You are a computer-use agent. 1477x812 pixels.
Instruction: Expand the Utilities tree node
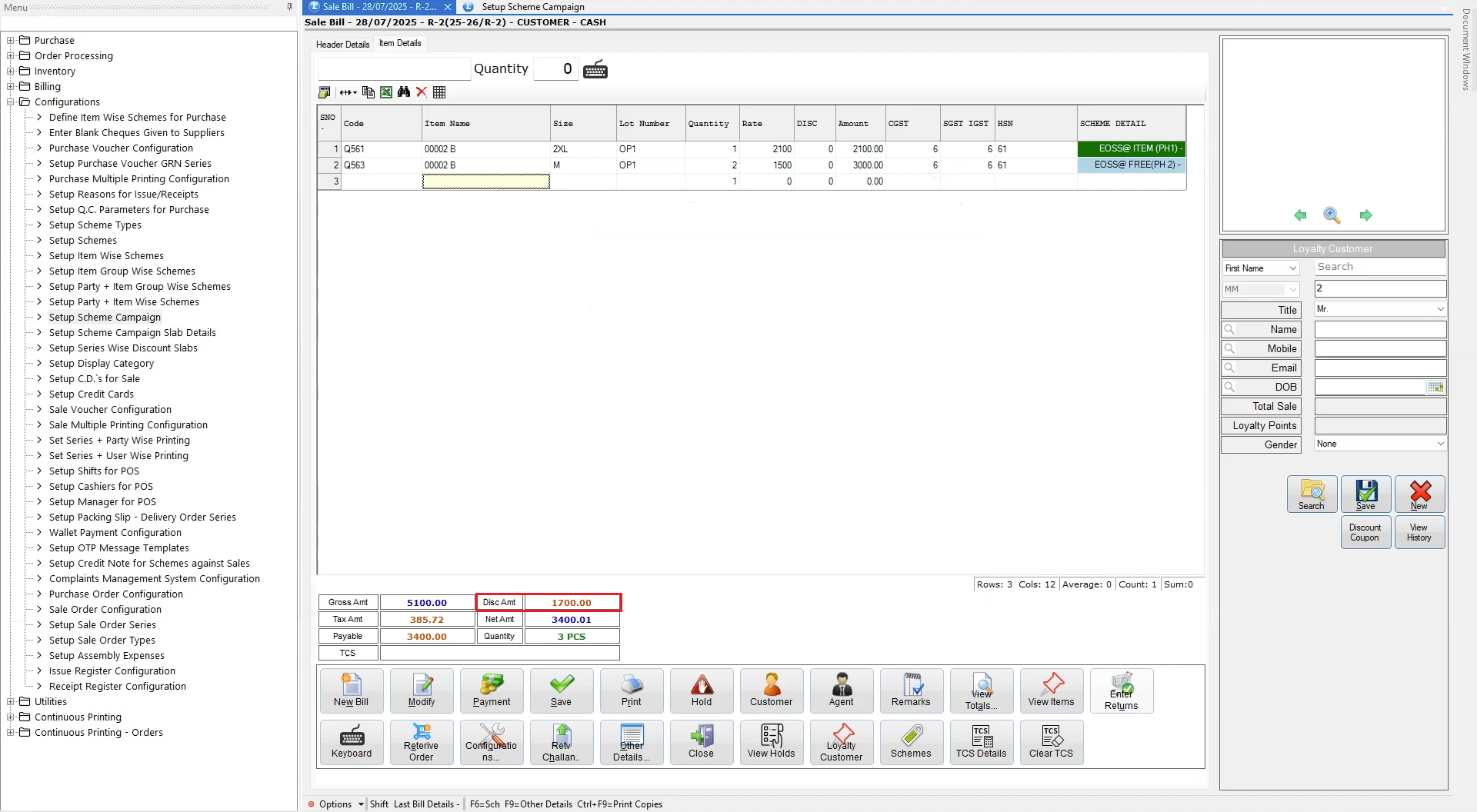(11, 701)
